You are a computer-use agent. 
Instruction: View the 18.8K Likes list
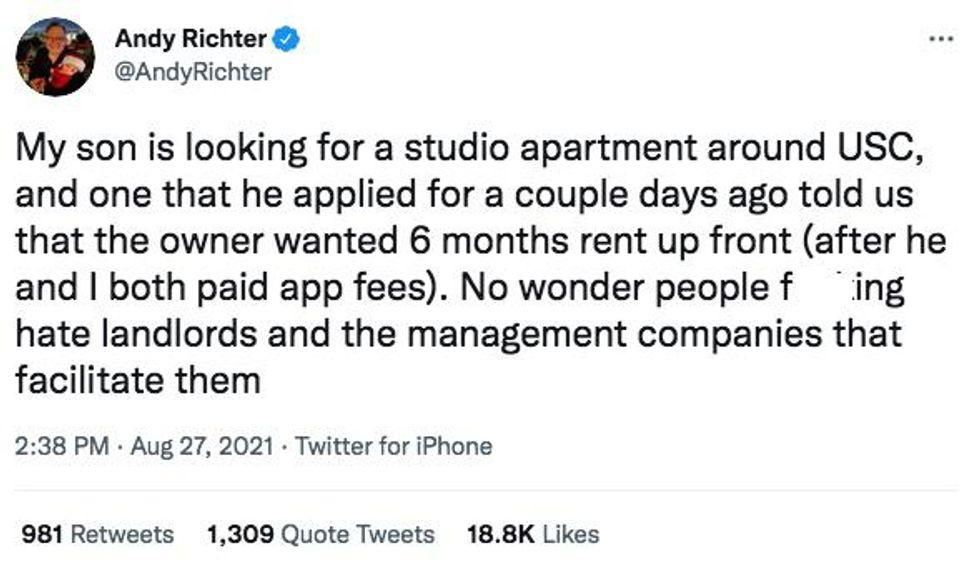coord(533,534)
